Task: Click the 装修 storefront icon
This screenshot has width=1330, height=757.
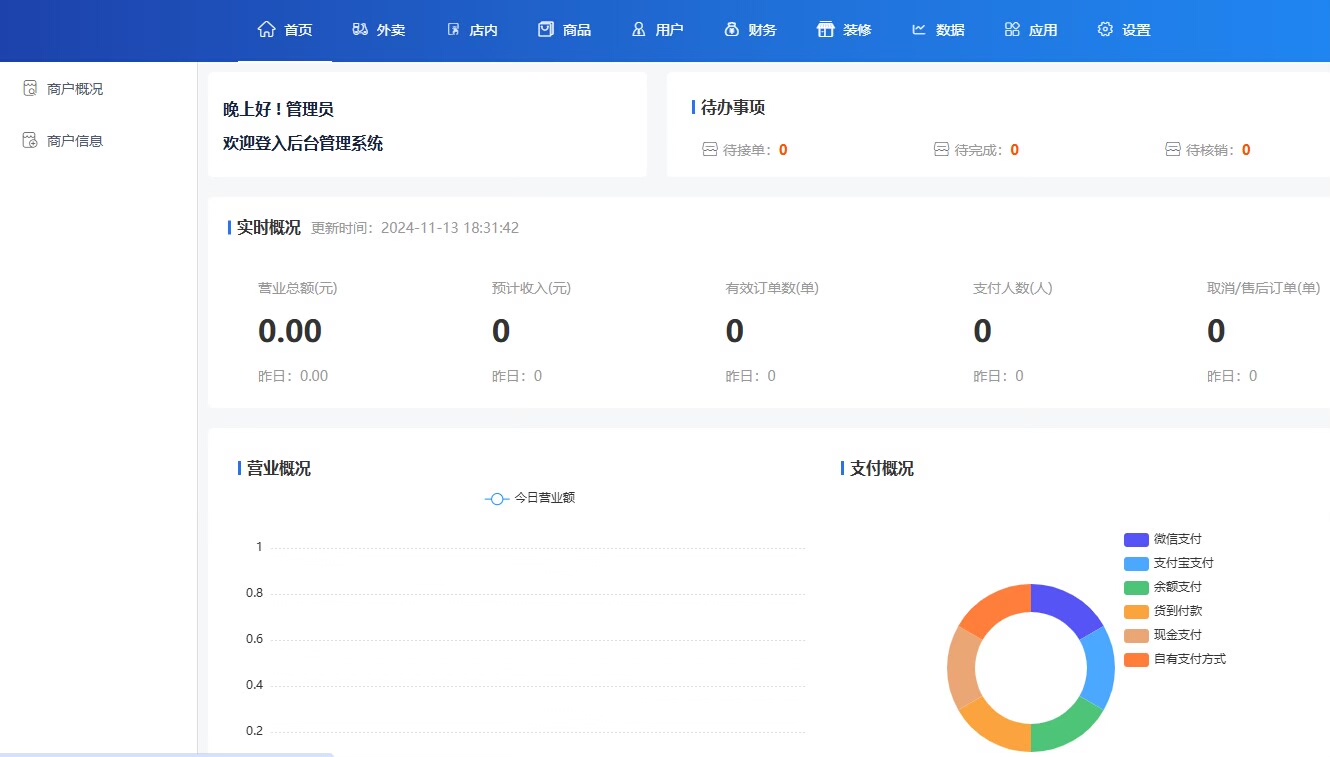Action: coord(825,30)
